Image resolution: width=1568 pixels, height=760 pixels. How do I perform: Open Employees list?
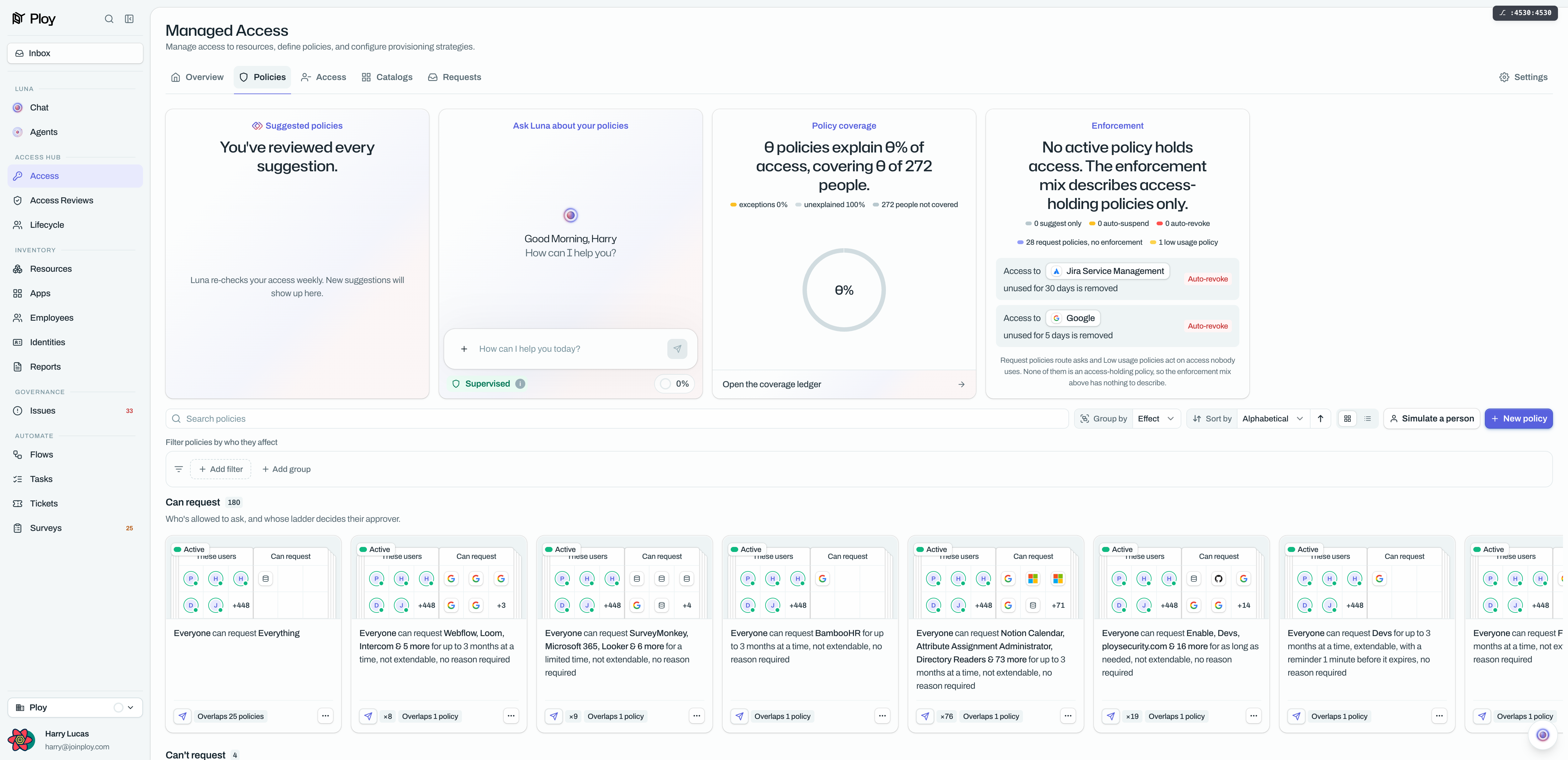pyautogui.click(x=75, y=318)
